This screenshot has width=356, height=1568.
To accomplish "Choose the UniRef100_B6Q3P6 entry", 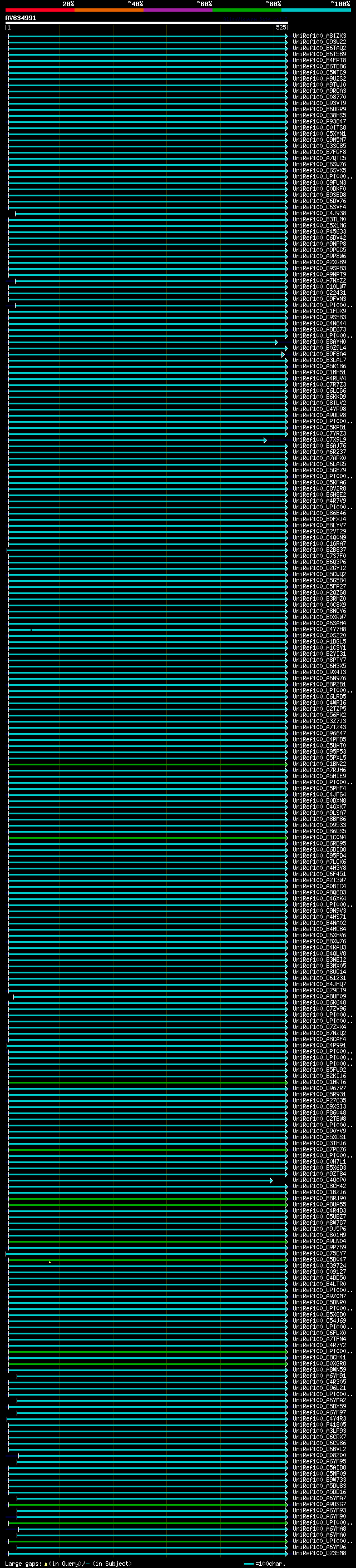I will tap(319, 562).
